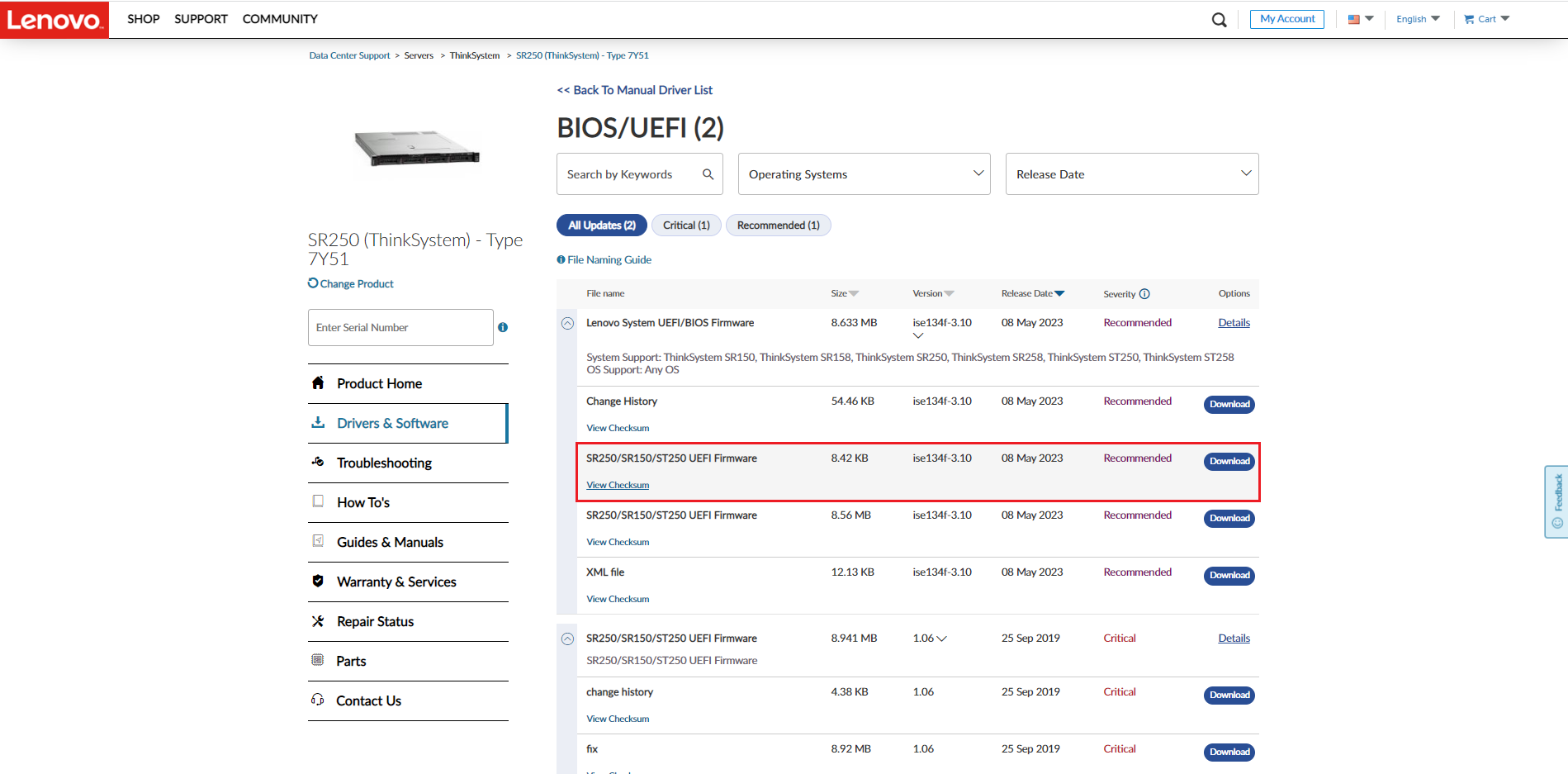Viewport: 1568px width, 774px height.
Task: Download the Change History file
Action: pyautogui.click(x=1229, y=405)
